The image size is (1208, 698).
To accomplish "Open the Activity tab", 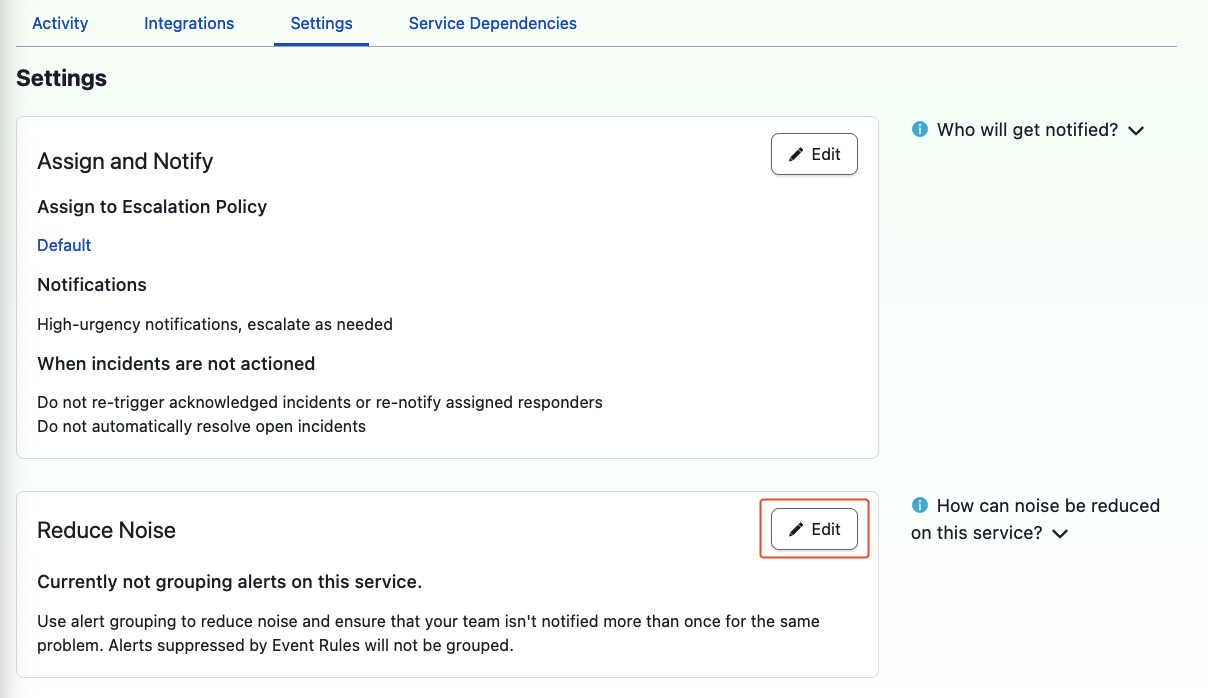I will coord(60,23).
